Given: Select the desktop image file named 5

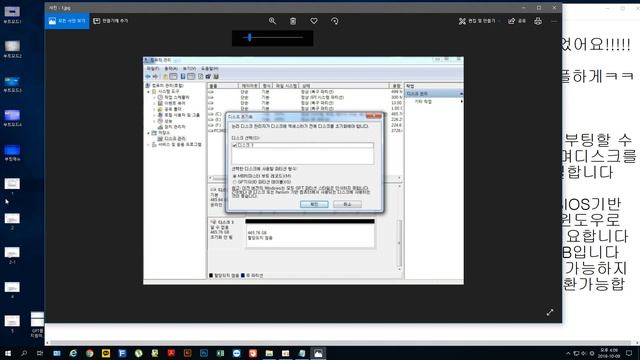Looking at the screenshot, I should pos(12,324).
